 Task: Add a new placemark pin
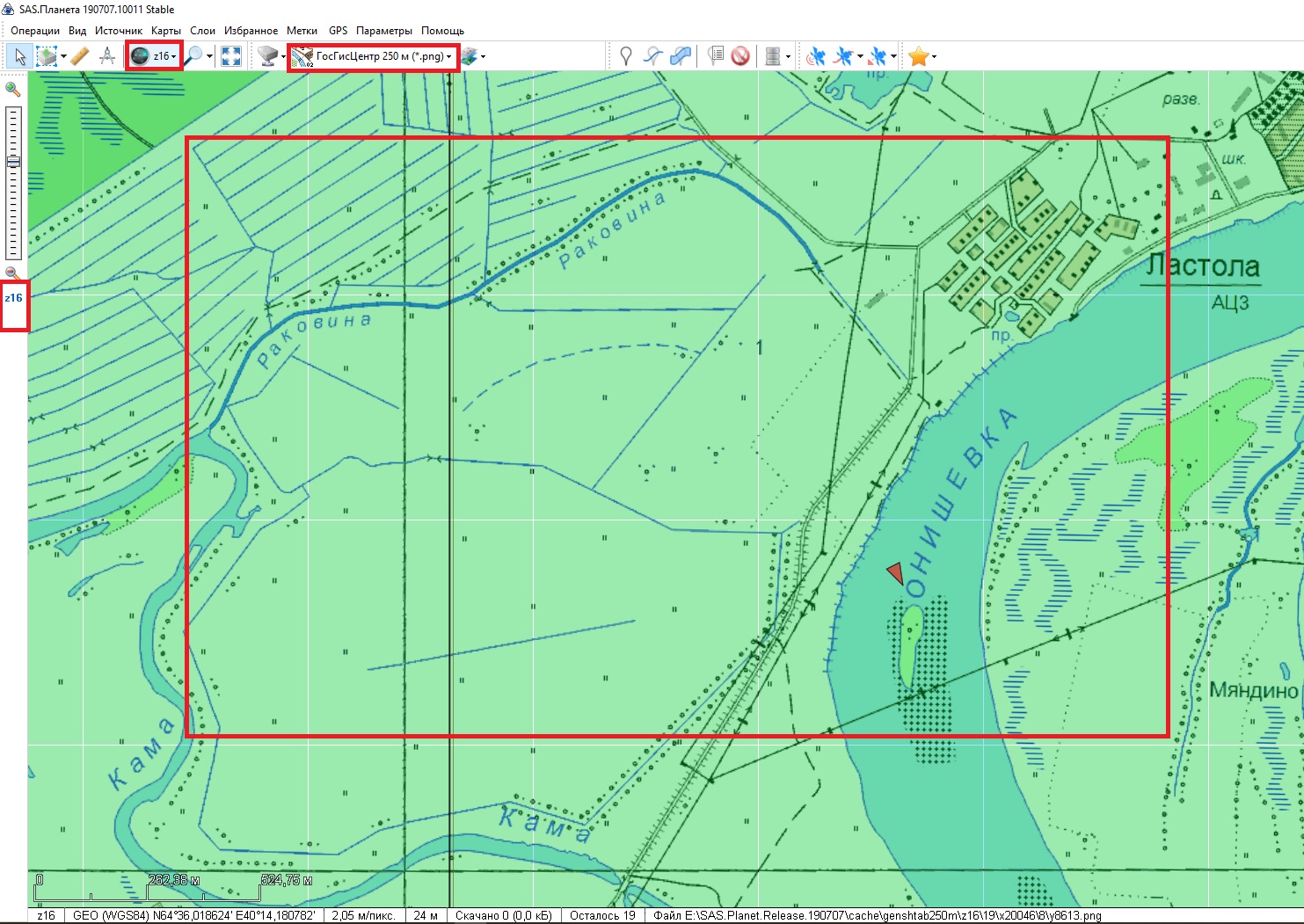[x=625, y=56]
